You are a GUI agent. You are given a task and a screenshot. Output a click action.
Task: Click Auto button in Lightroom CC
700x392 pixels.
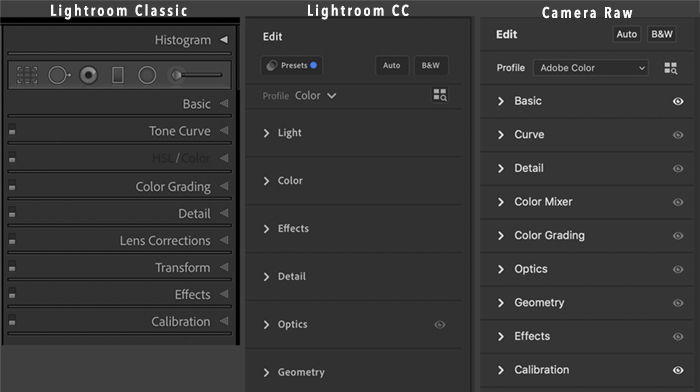pyautogui.click(x=392, y=65)
